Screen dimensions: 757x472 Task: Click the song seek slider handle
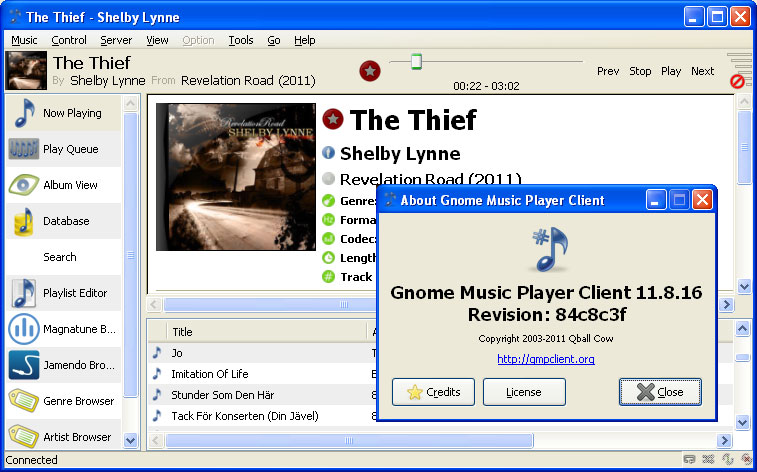click(416, 62)
